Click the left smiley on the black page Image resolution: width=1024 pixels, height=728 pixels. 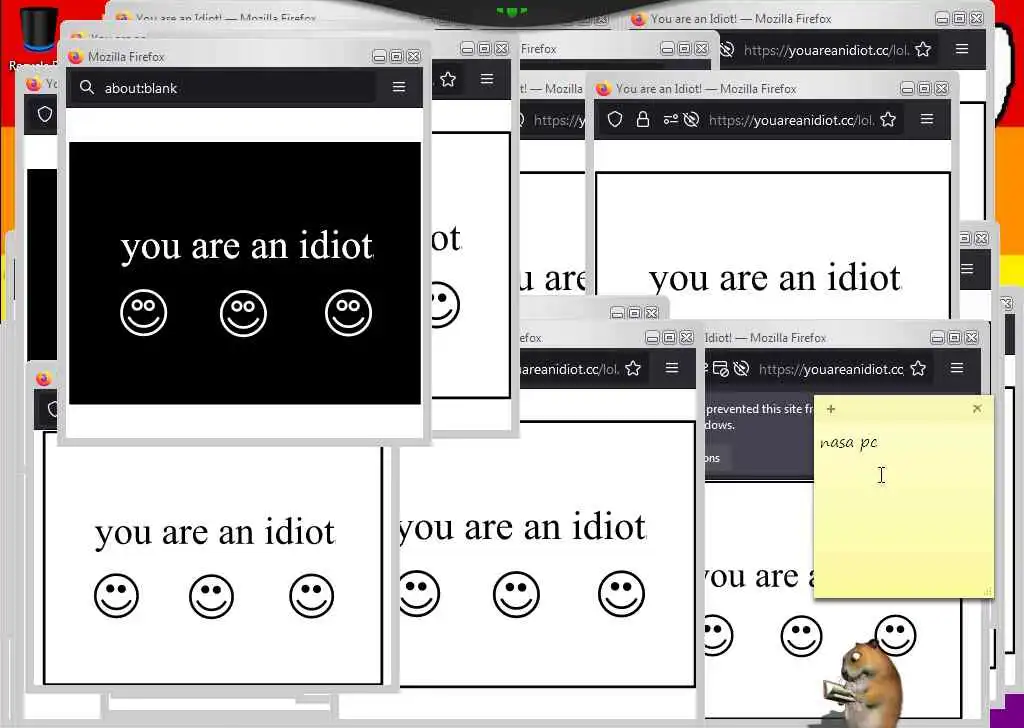coord(144,313)
